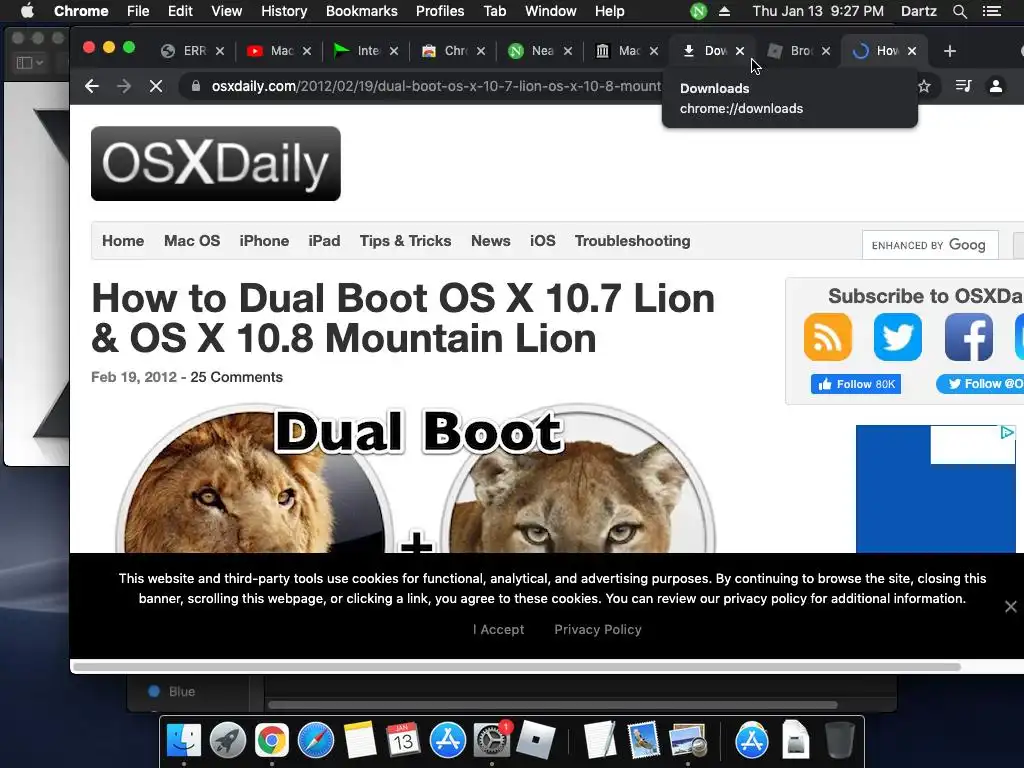Image resolution: width=1024 pixels, height=768 pixels.
Task: Open Control Center list icon in menu bar
Action: coord(991,12)
